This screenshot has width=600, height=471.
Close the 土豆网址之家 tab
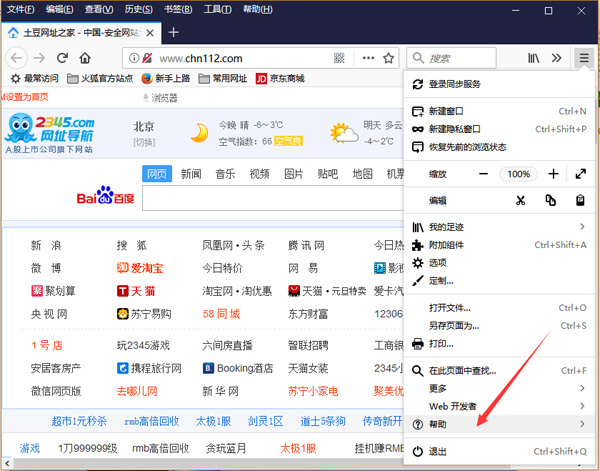click(150, 33)
